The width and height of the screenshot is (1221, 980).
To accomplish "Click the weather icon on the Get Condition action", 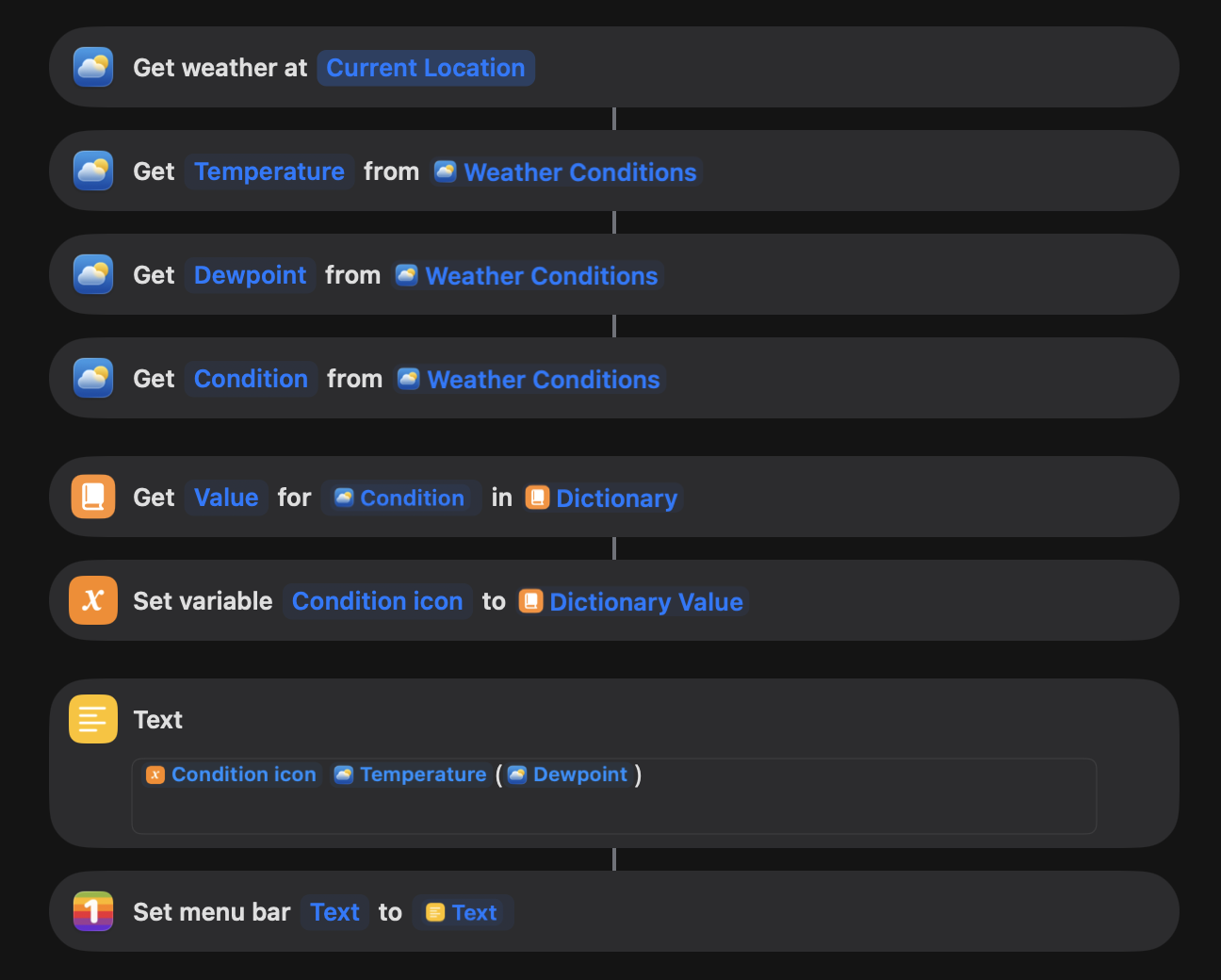I will click(93, 378).
